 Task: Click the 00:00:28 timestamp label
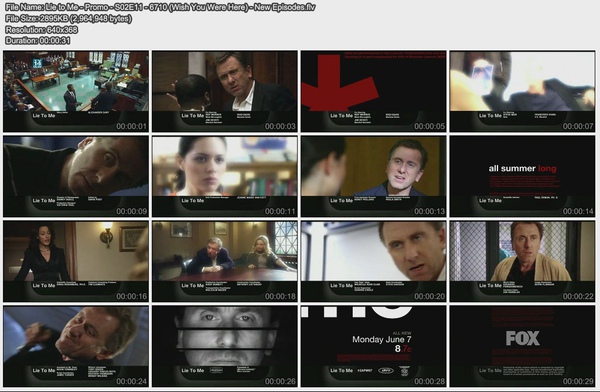coord(429,381)
